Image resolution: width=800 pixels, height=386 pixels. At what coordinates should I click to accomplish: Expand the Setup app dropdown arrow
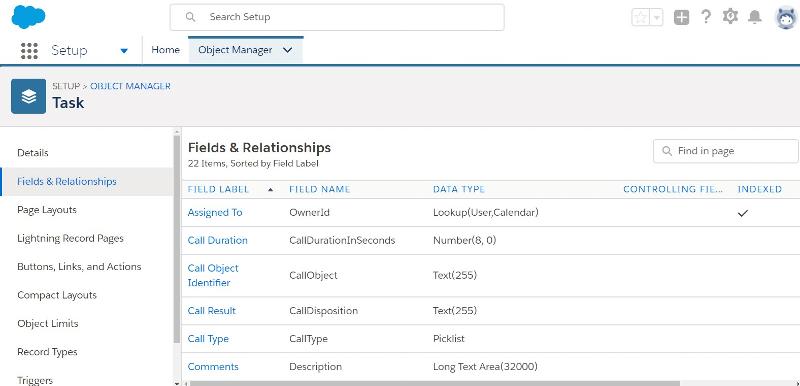click(123, 50)
